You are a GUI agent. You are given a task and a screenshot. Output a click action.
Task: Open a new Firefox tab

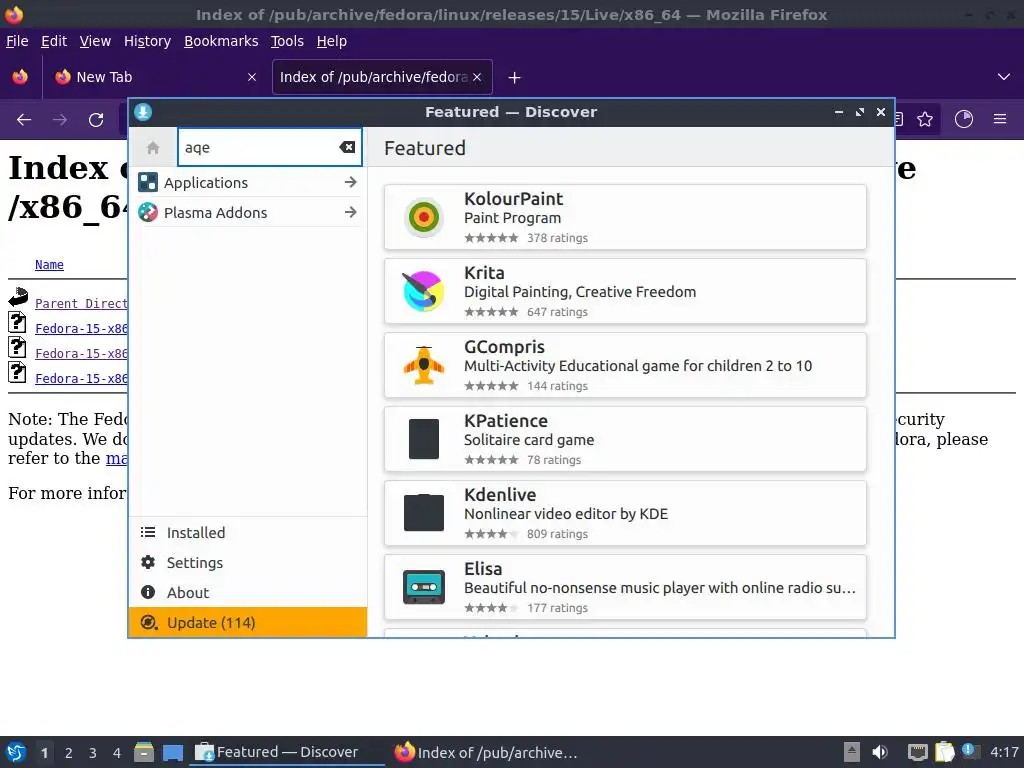point(515,78)
